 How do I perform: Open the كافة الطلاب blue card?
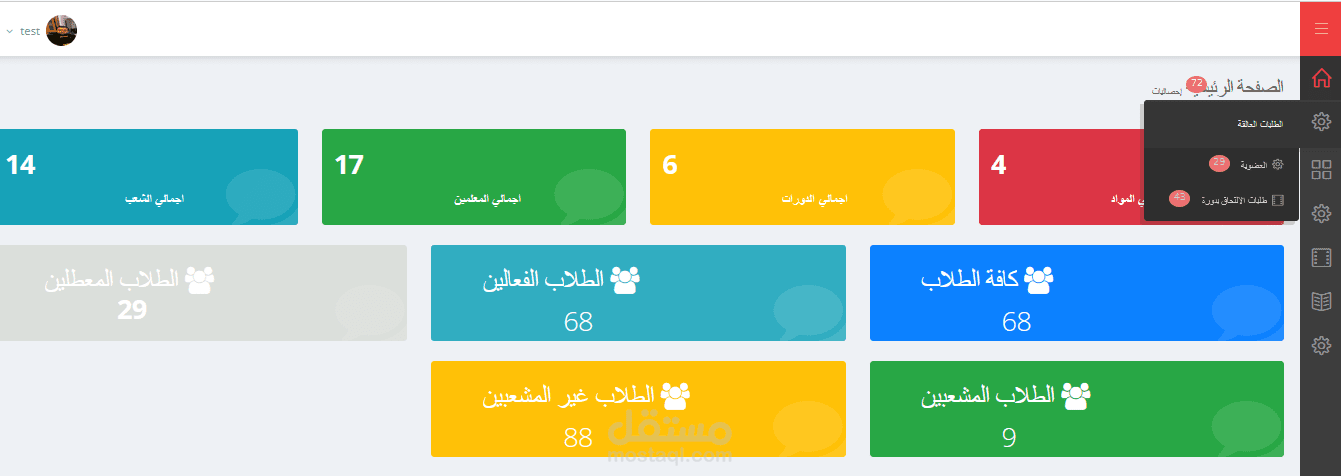click(1076, 293)
